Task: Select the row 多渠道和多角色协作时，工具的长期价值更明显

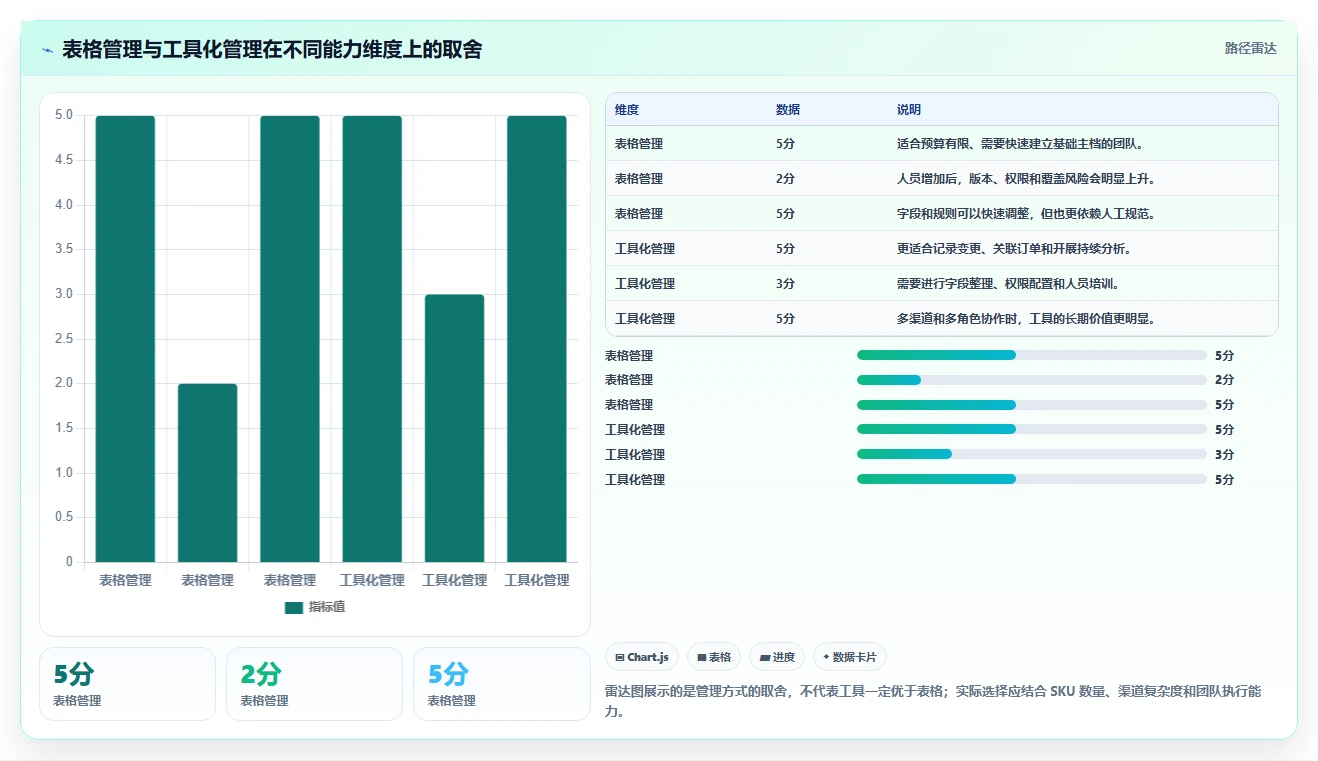Action: (941, 319)
